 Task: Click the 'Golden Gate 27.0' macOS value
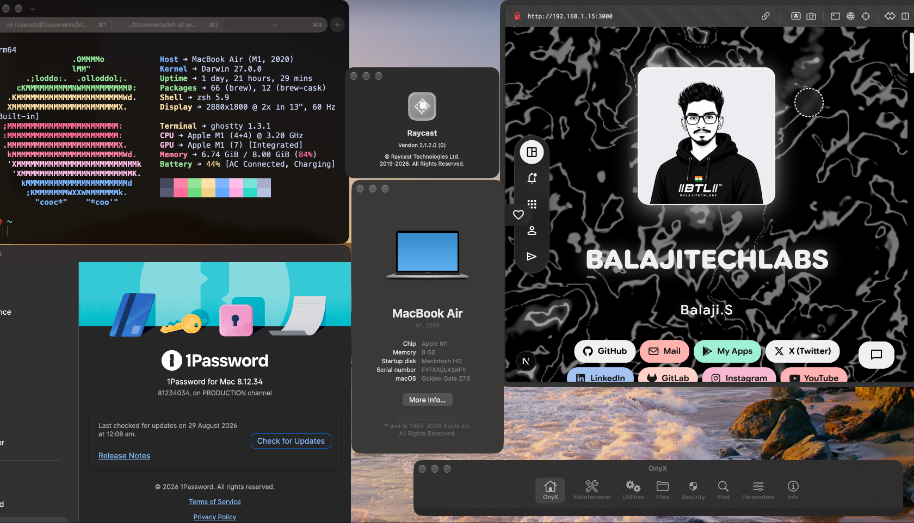tap(445, 378)
